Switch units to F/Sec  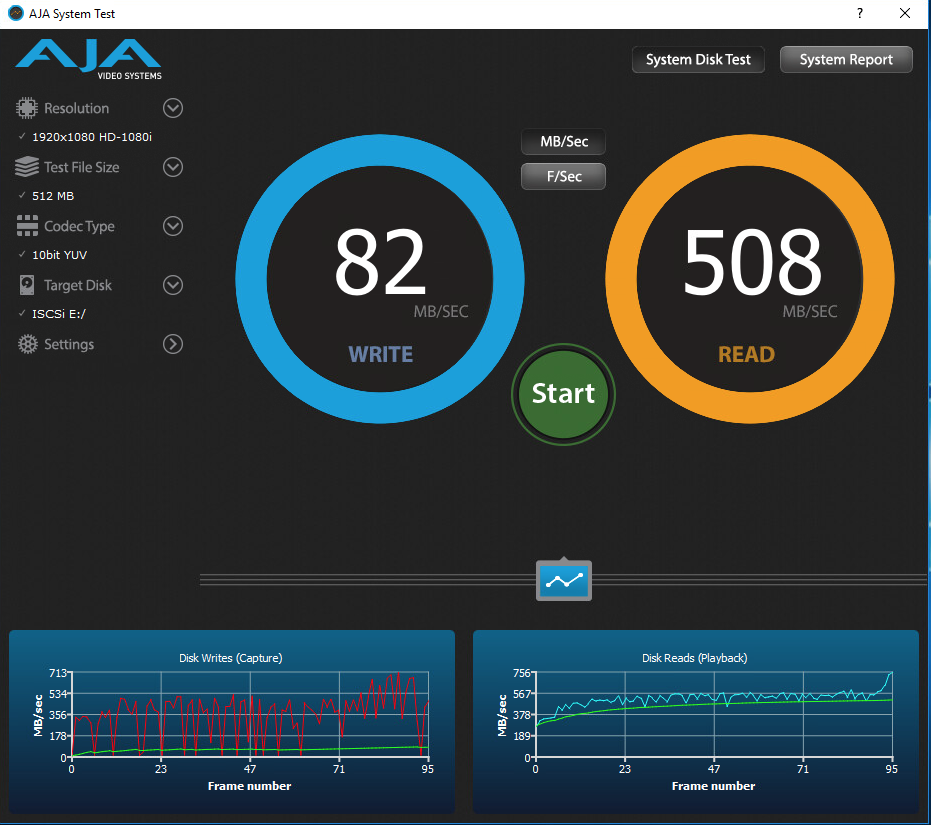[563, 176]
